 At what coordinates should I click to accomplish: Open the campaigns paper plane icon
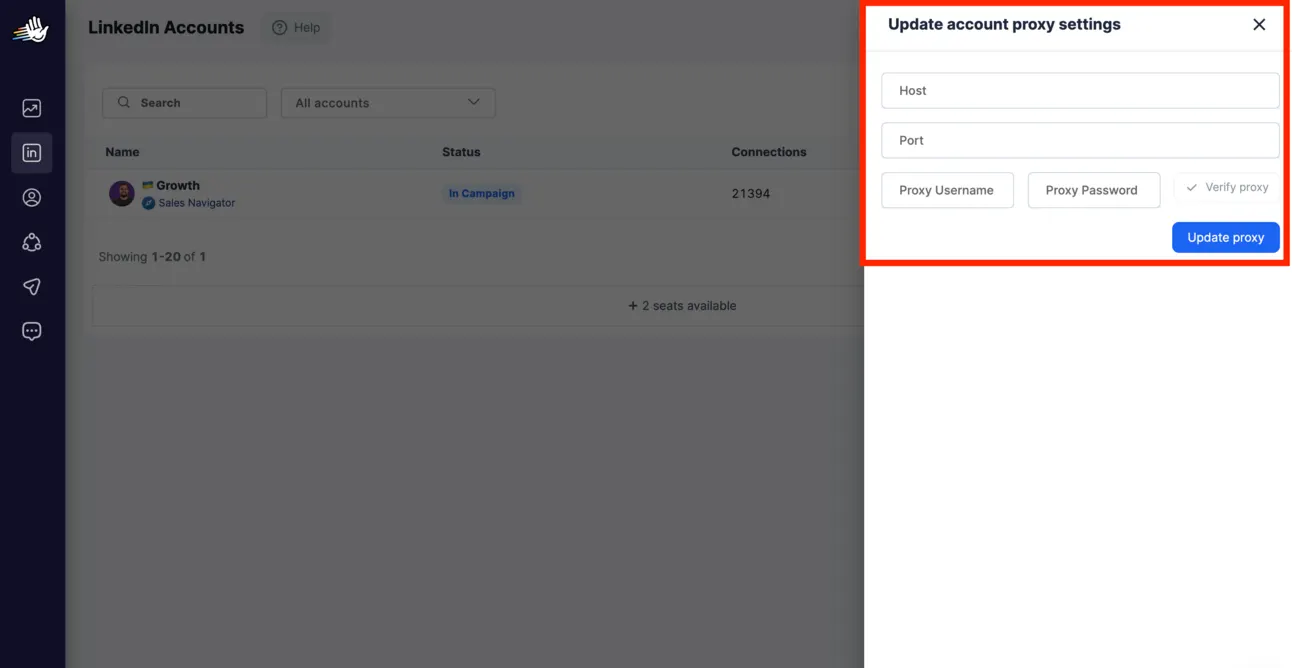pos(32,287)
